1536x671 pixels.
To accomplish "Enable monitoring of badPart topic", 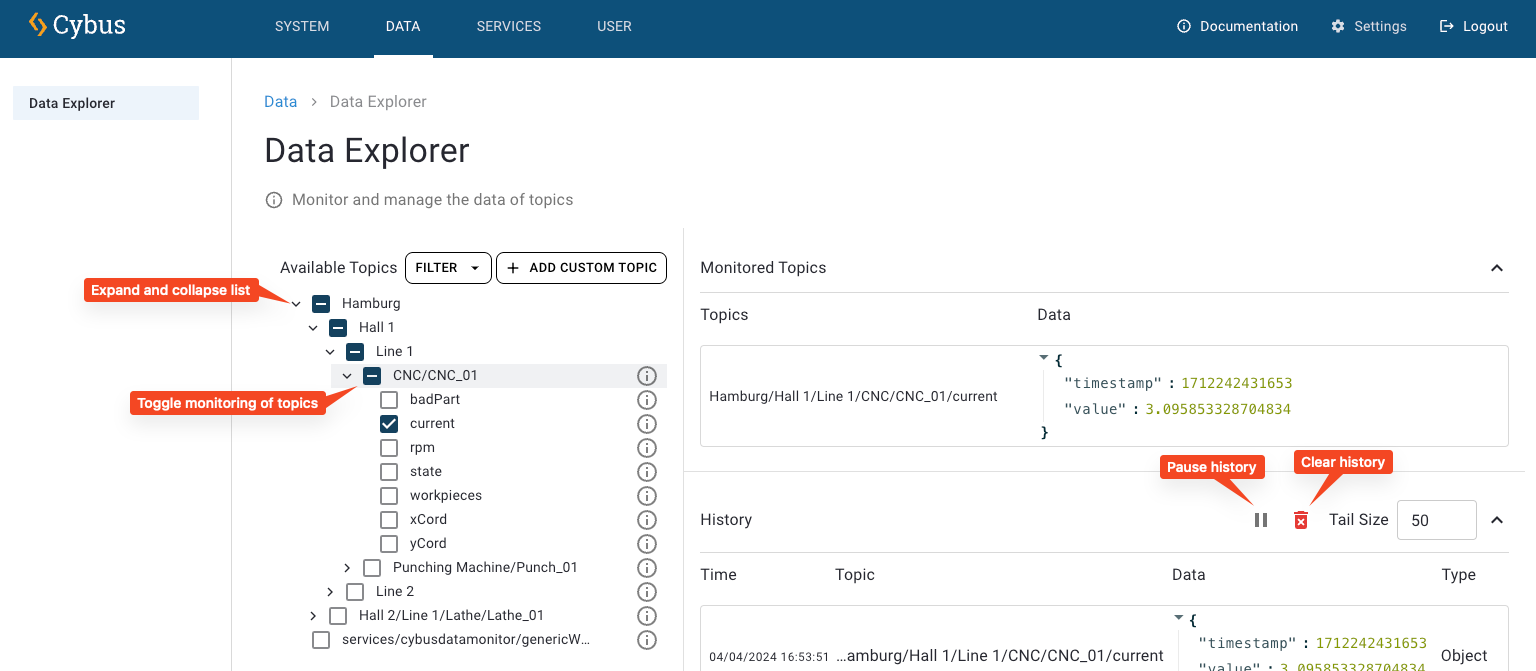I will (x=389, y=400).
